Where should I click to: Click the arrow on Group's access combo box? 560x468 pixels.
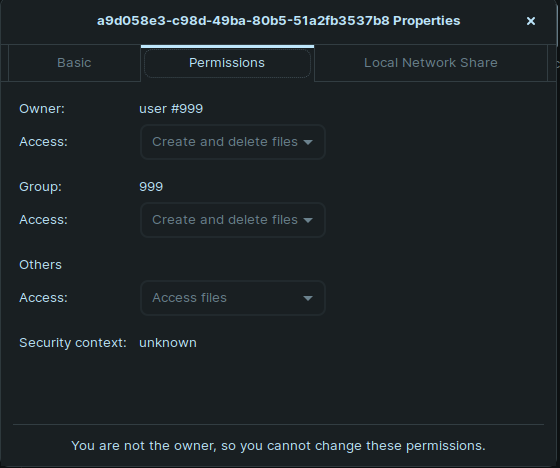point(308,220)
